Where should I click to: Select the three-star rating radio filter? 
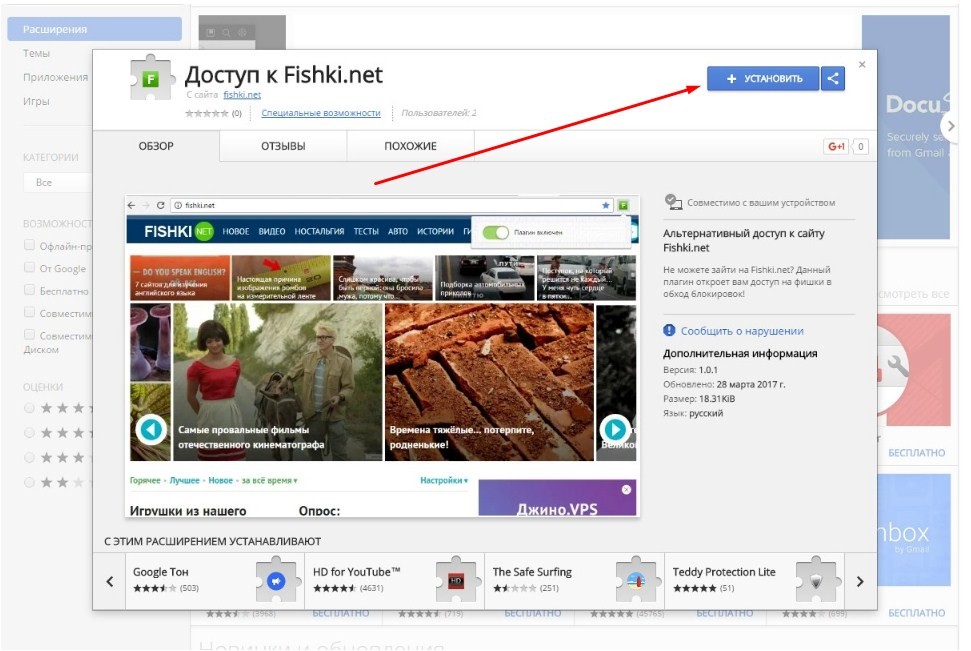coord(29,457)
